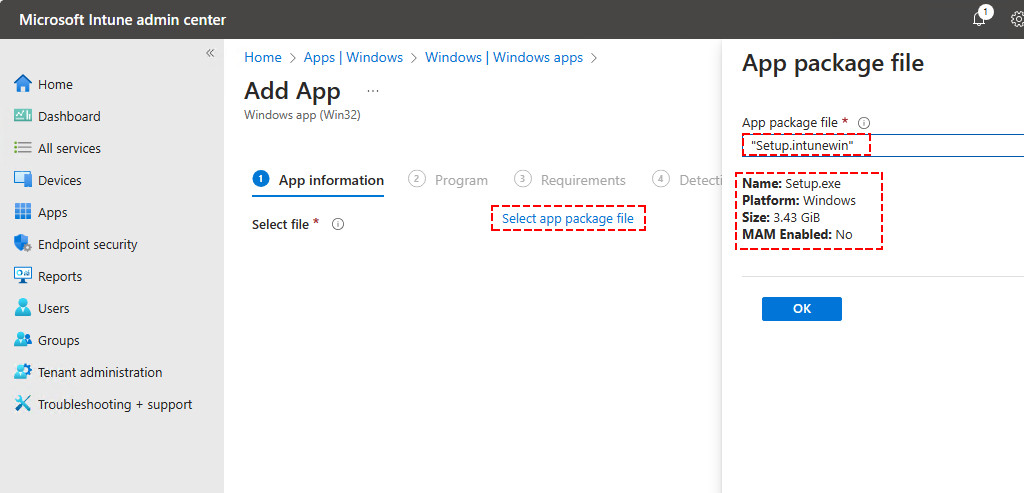Viewport: 1024px width, 493px height.
Task: Open the notifications bell icon
Action: click(x=979, y=19)
